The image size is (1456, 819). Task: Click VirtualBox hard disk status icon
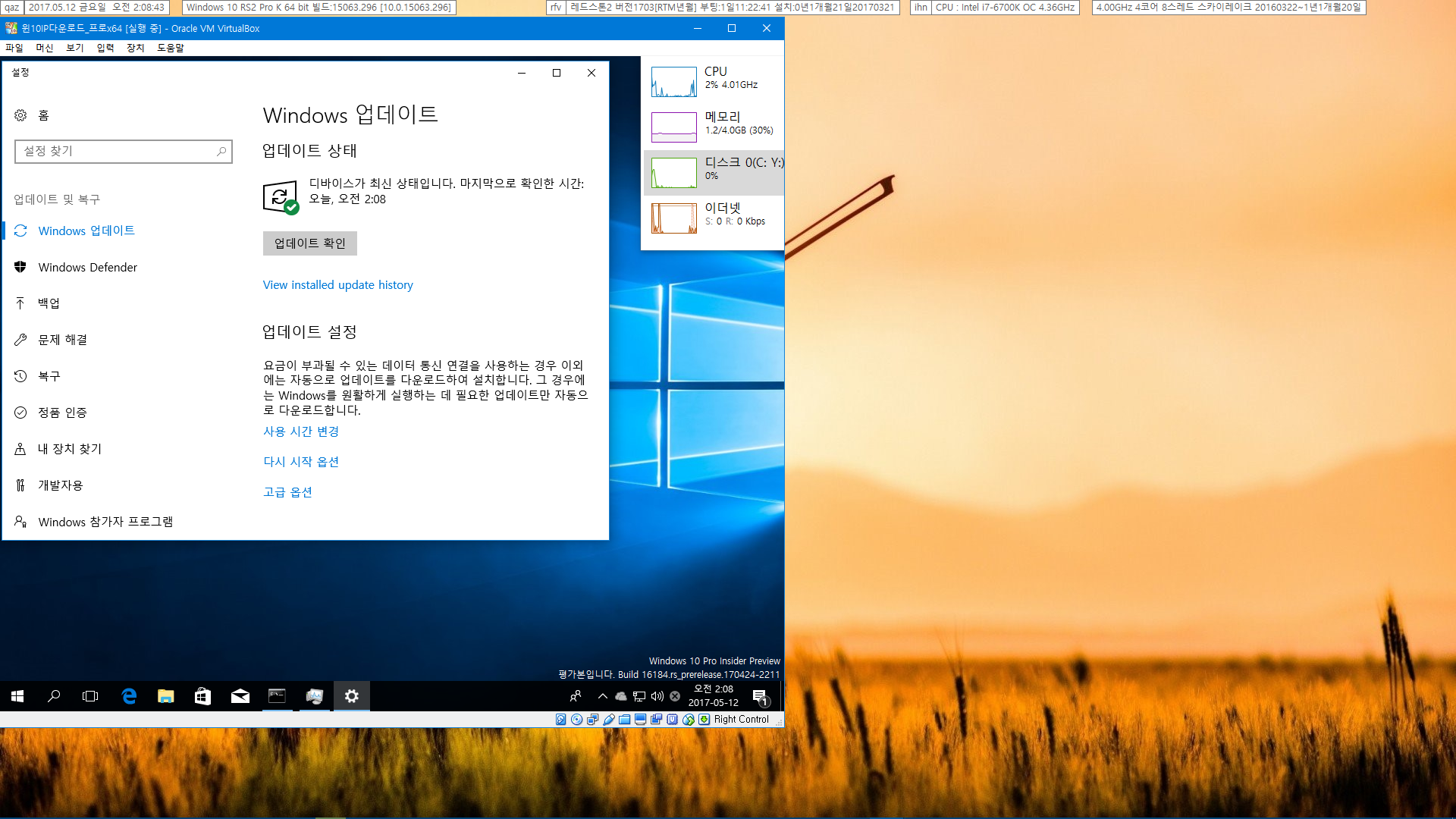click(x=561, y=720)
